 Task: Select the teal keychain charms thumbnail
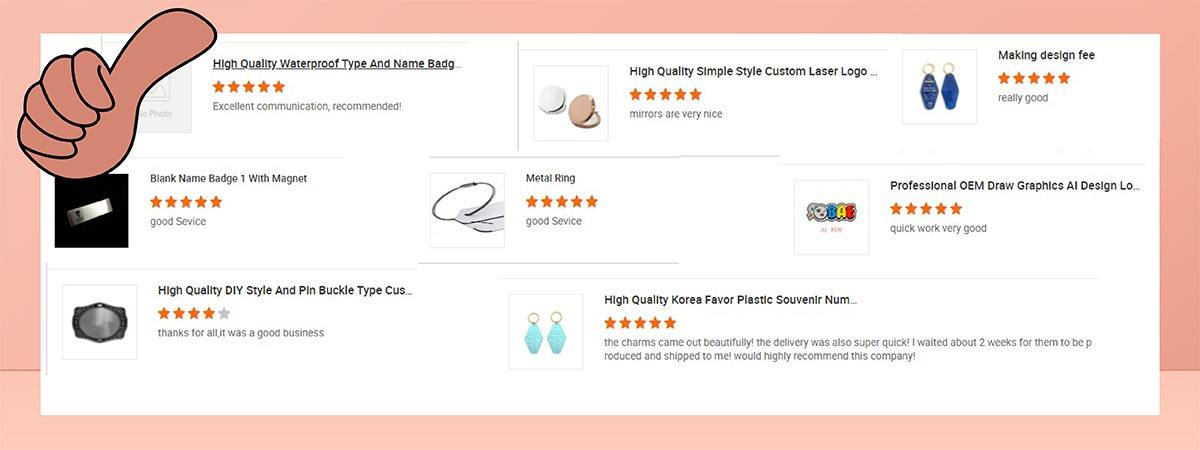pyautogui.click(x=545, y=331)
